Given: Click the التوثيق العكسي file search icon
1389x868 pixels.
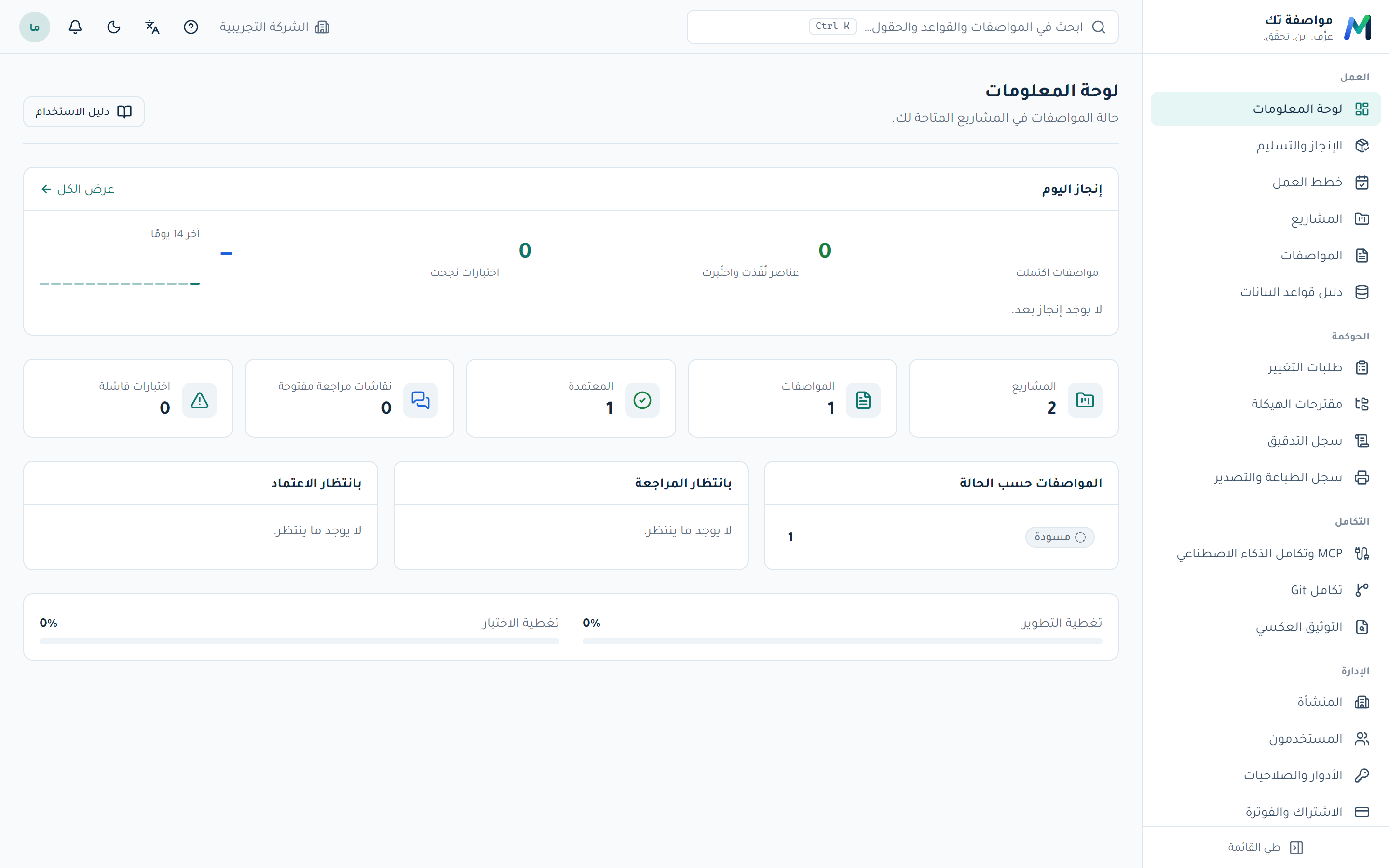Looking at the screenshot, I should coord(1362,627).
